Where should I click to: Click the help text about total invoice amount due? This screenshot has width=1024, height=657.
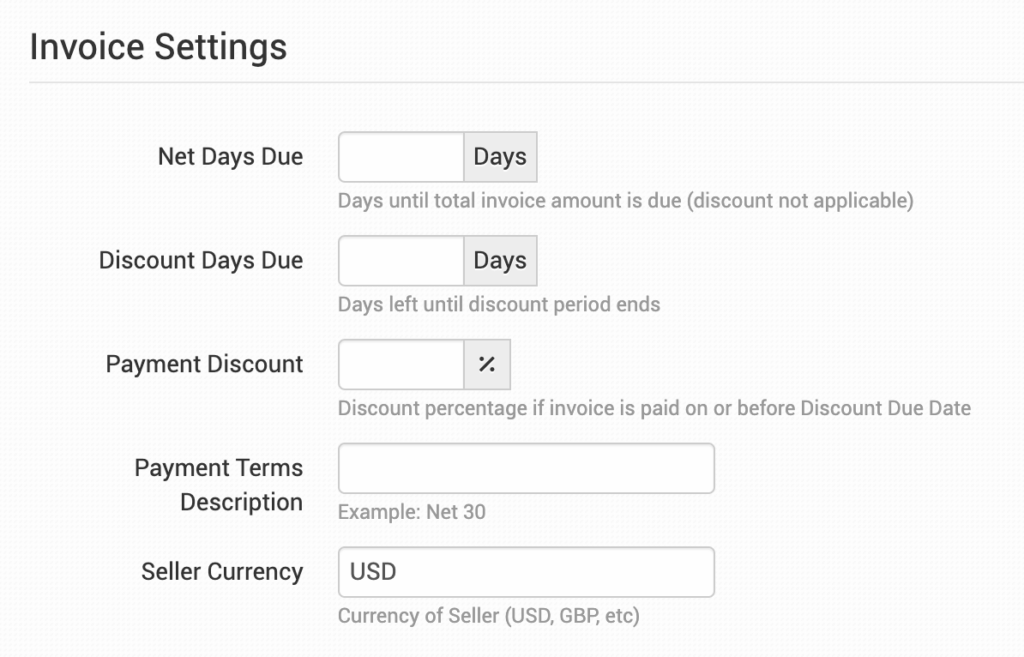coord(625,201)
